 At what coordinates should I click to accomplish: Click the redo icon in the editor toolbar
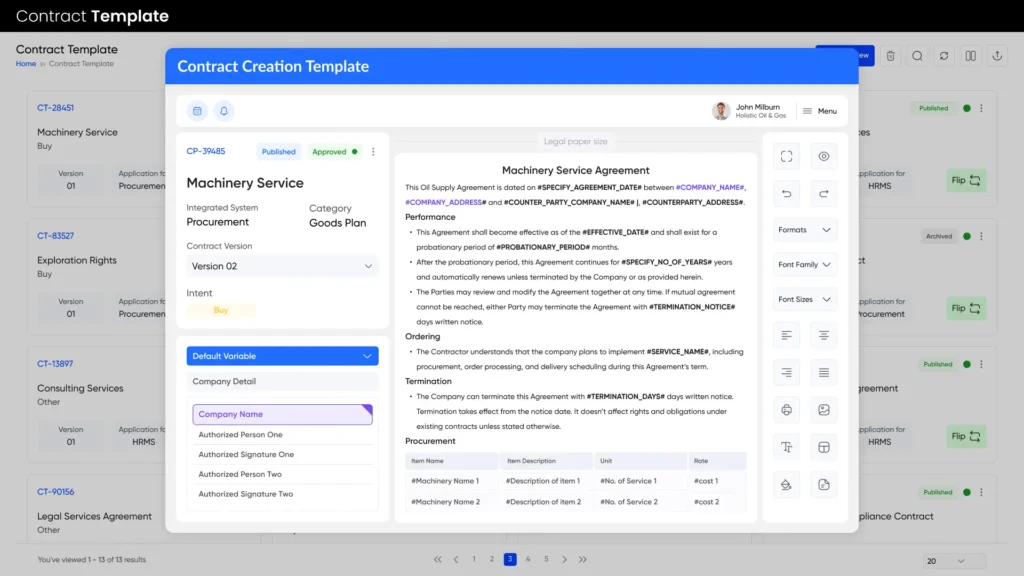point(824,193)
